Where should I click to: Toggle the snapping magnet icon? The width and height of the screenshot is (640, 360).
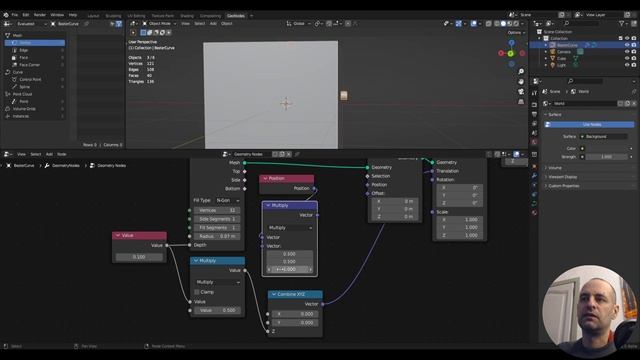[329, 24]
